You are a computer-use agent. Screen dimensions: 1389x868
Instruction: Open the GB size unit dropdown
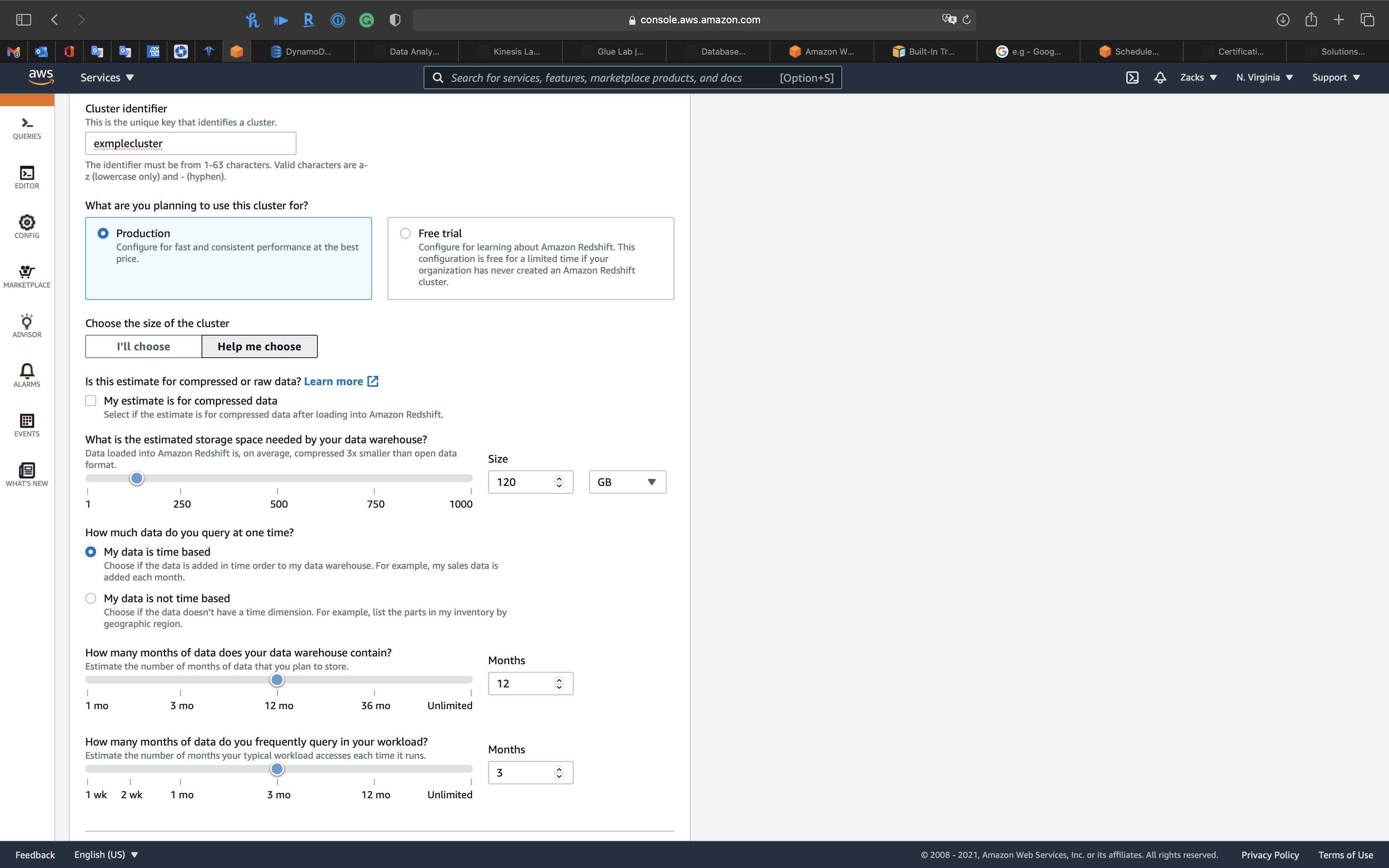(x=627, y=482)
